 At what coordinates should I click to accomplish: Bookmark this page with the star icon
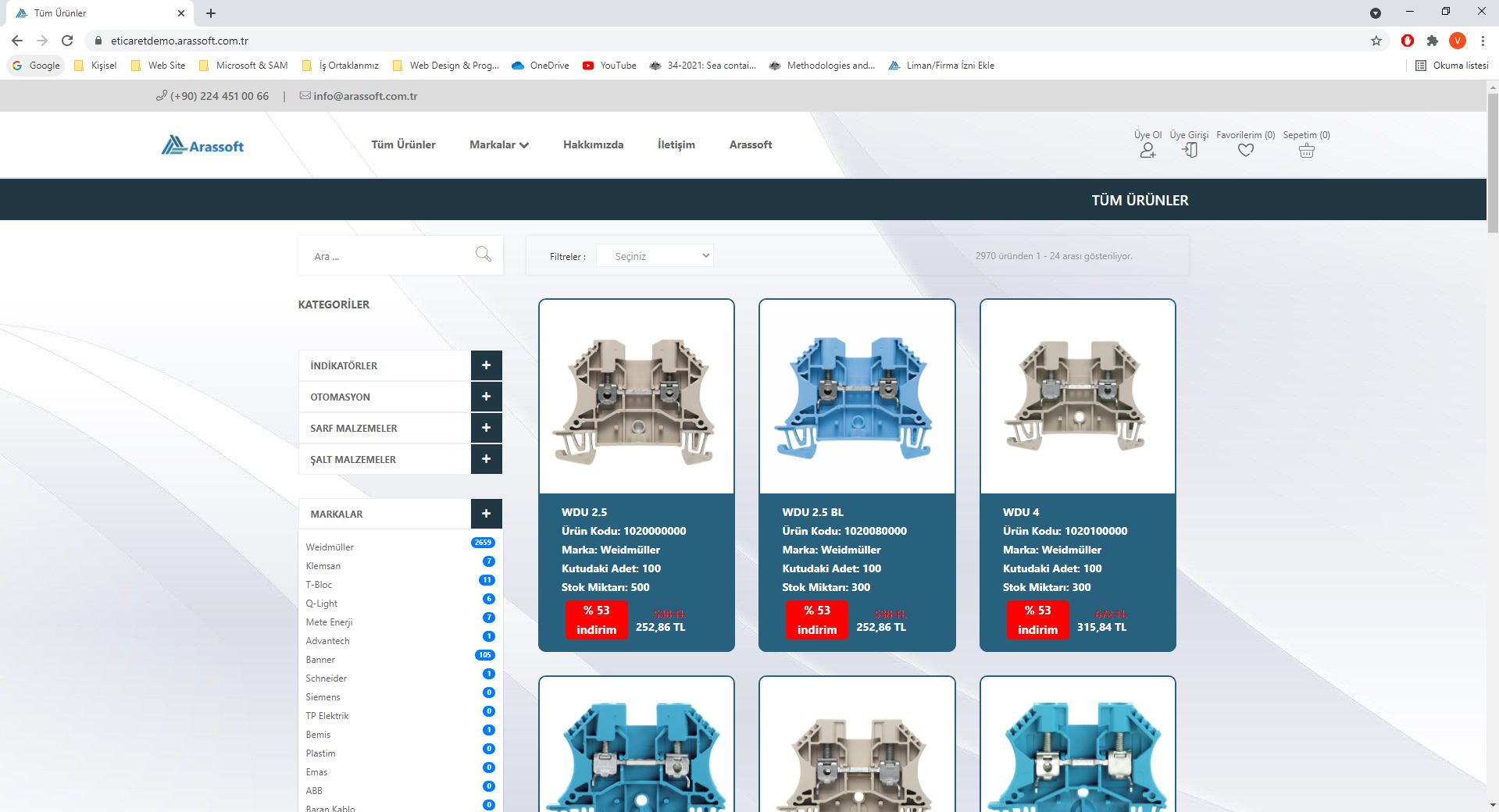click(x=1376, y=41)
